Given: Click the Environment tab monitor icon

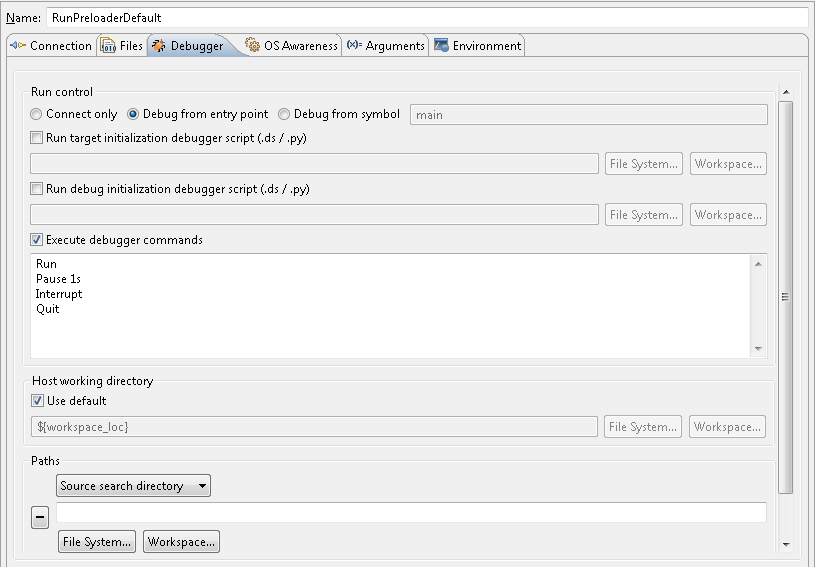Looking at the screenshot, I should (x=441, y=45).
